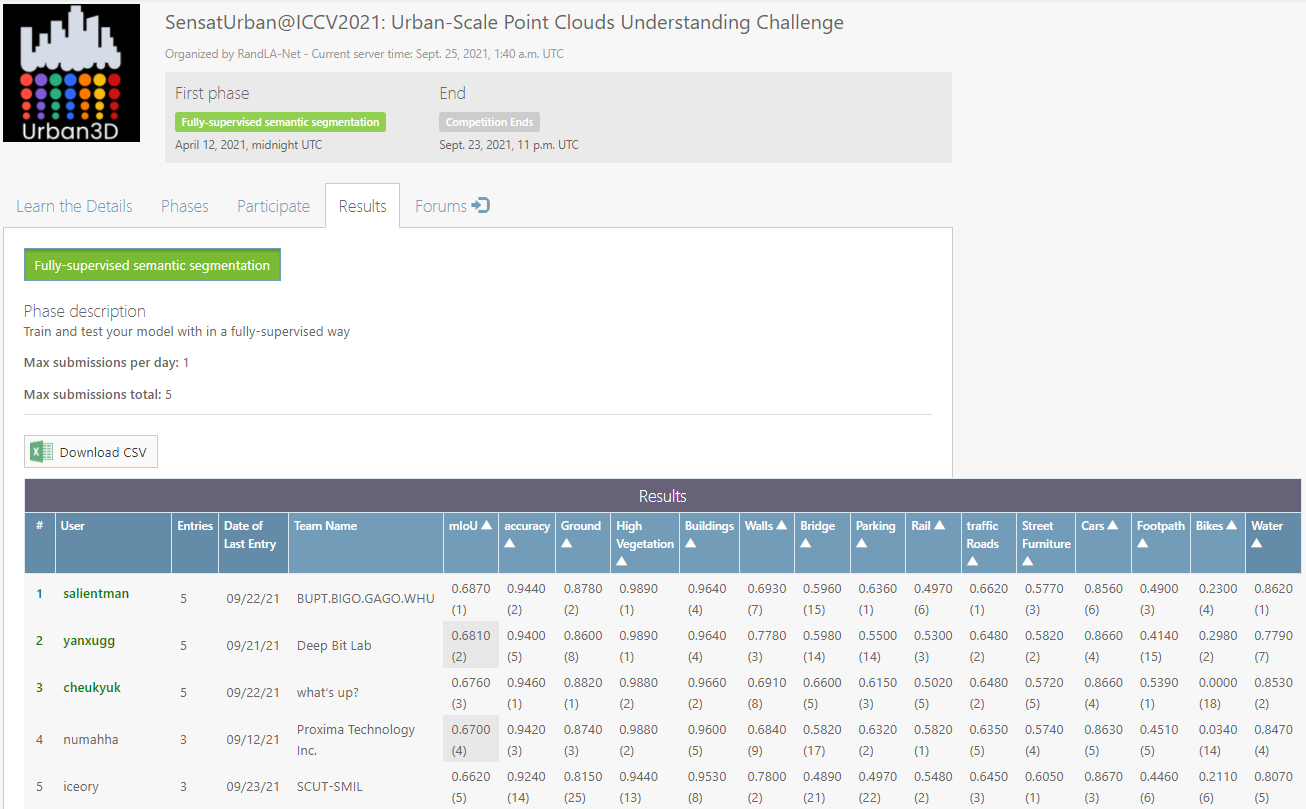This screenshot has height=809, width=1306.
Task: Sort by Rail column arrow
Action: (940, 526)
